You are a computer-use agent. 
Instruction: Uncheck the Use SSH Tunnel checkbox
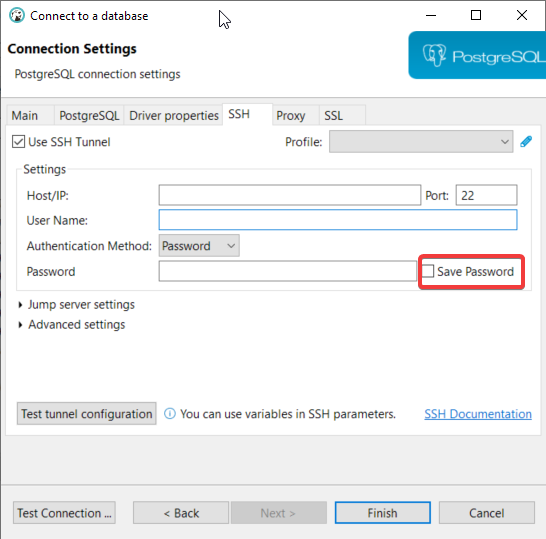pyautogui.click(x=18, y=142)
